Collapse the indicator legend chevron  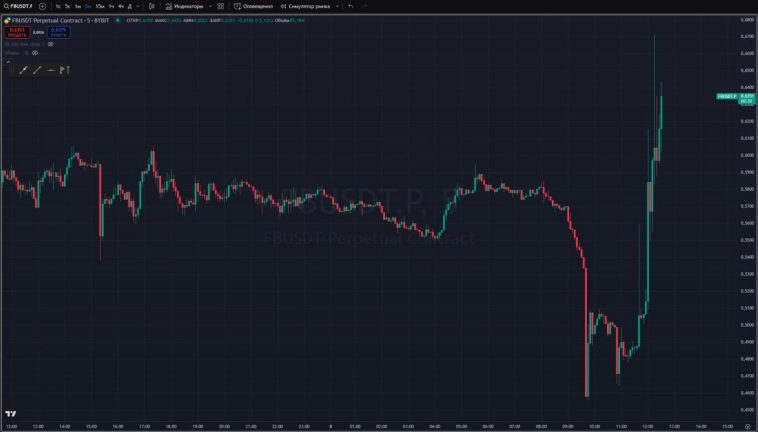pyautogui.click(x=8, y=62)
